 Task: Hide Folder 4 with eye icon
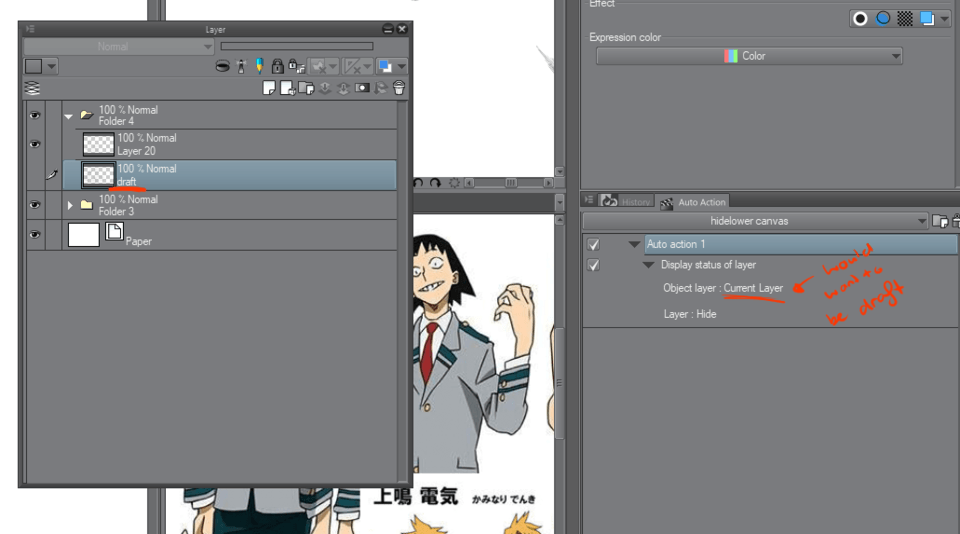point(35,115)
